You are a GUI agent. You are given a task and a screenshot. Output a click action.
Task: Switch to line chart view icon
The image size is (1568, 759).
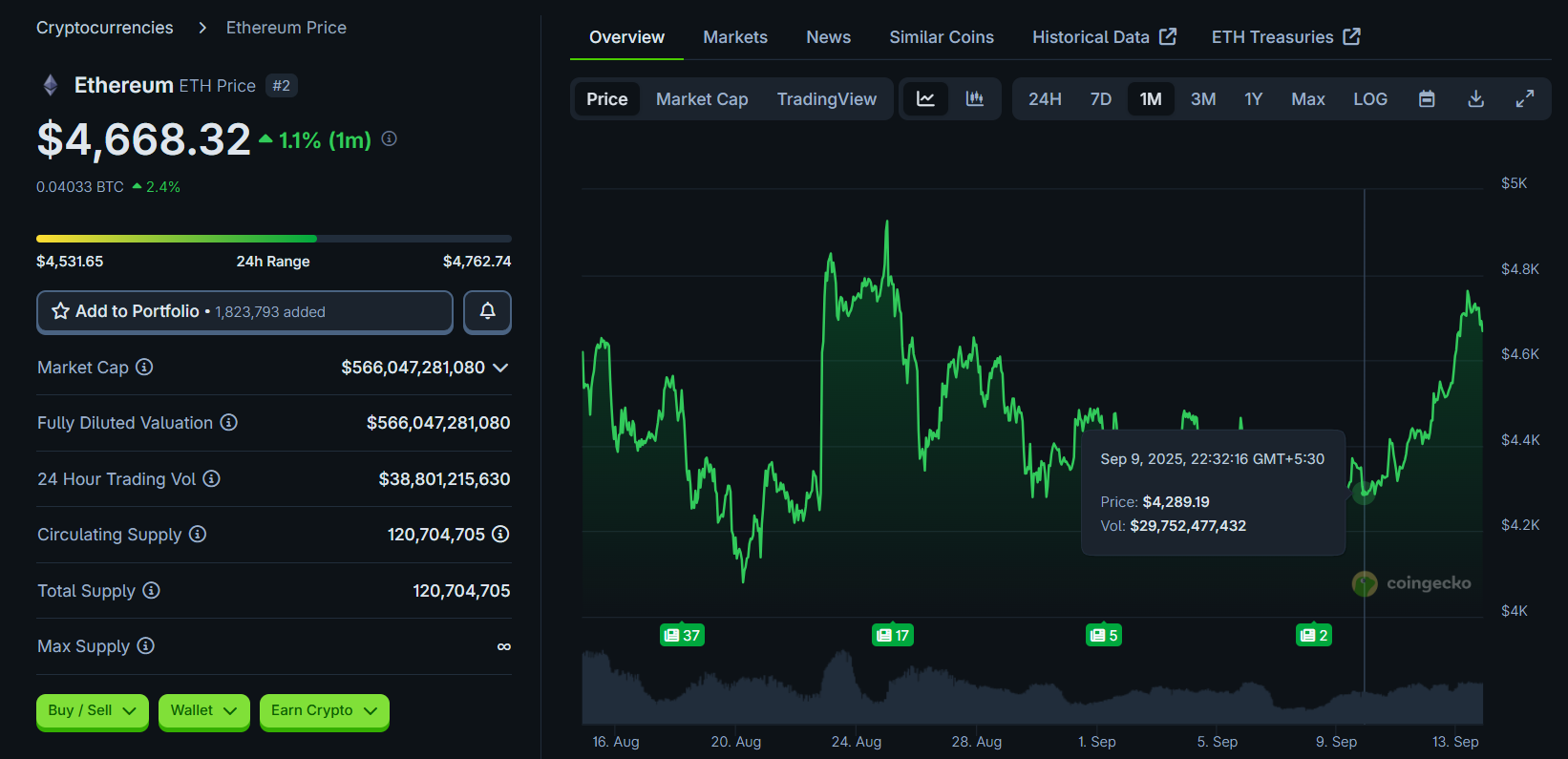click(925, 98)
